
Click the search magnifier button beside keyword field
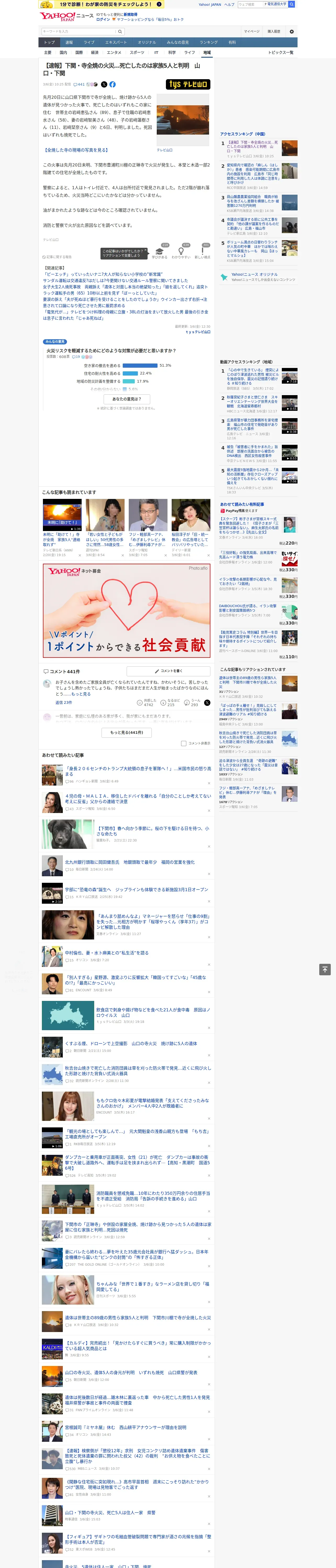click(120, 32)
